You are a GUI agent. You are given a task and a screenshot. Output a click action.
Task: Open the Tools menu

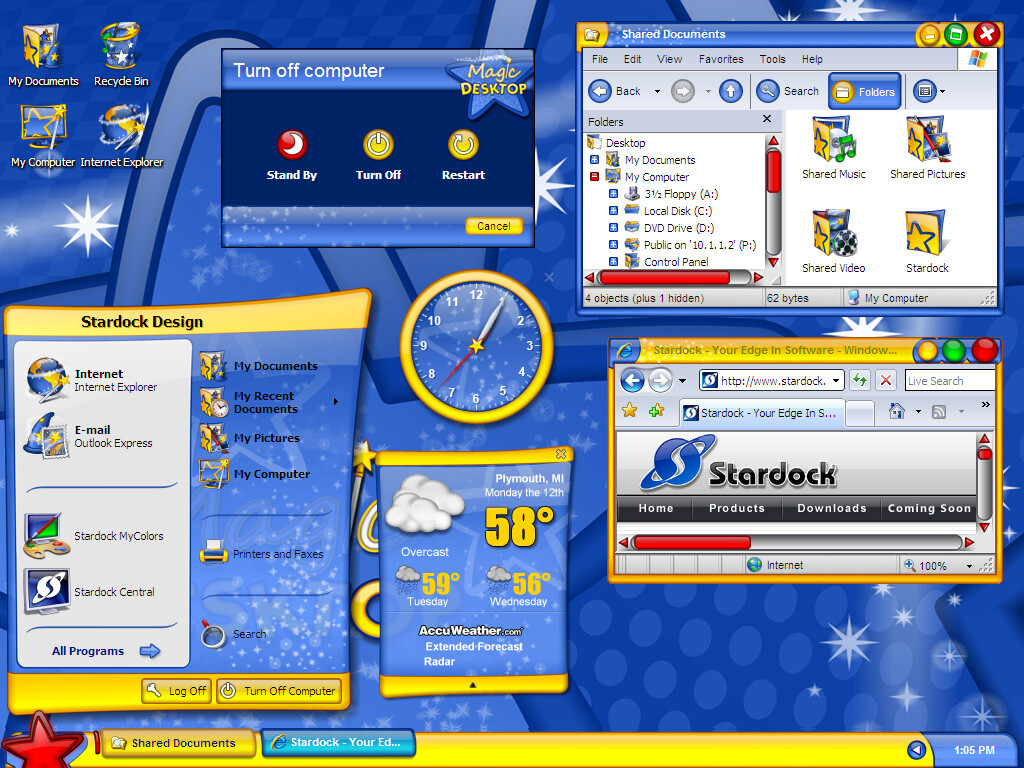pyautogui.click(x=773, y=59)
